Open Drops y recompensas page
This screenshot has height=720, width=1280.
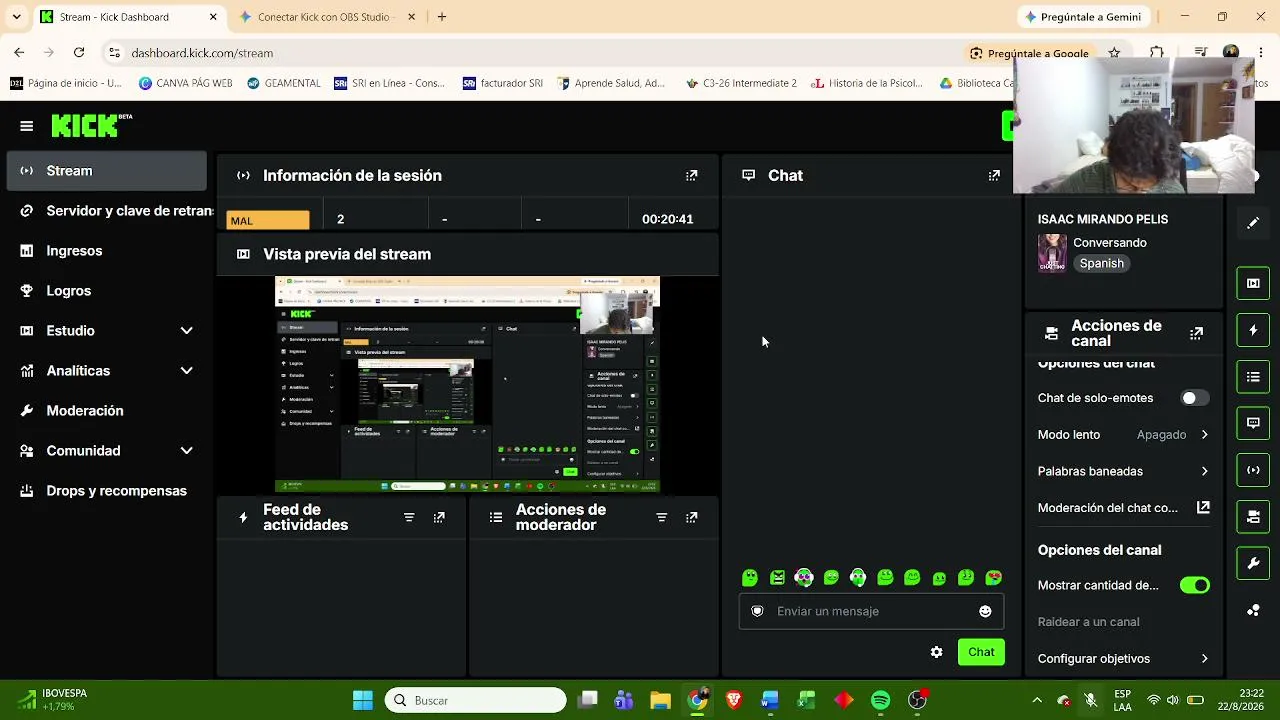coord(106,491)
